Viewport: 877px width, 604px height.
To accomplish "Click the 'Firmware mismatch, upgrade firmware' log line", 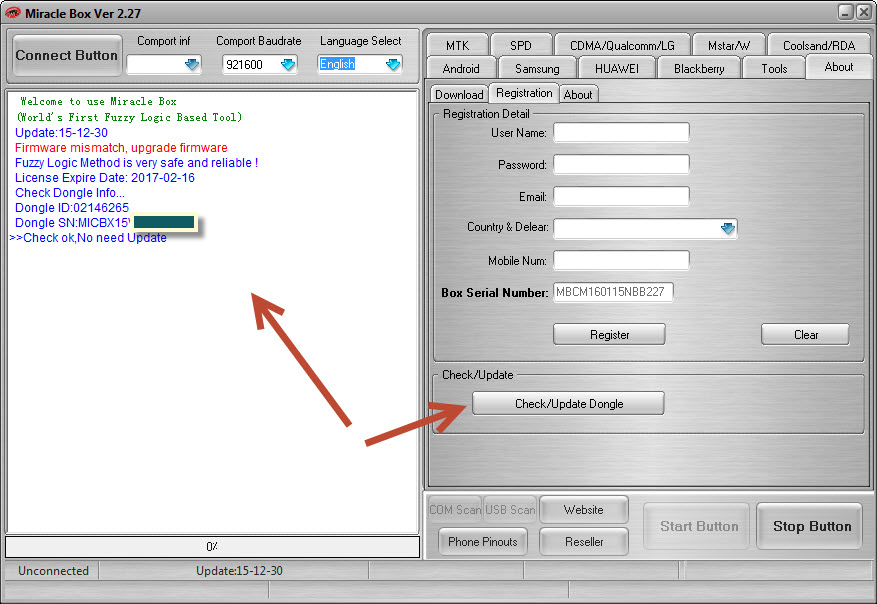I will [x=121, y=148].
